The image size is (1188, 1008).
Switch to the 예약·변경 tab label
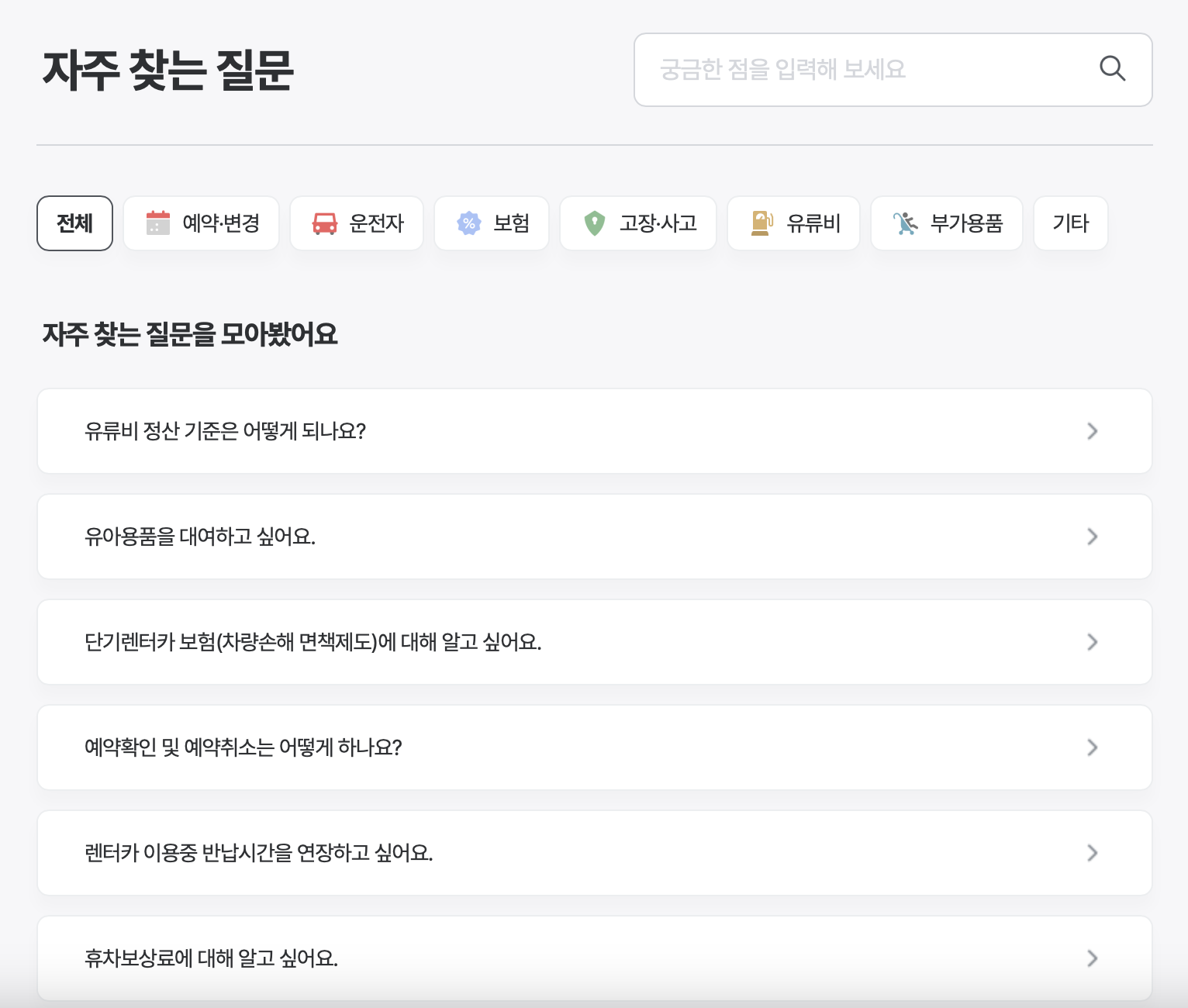tap(221, 223)
